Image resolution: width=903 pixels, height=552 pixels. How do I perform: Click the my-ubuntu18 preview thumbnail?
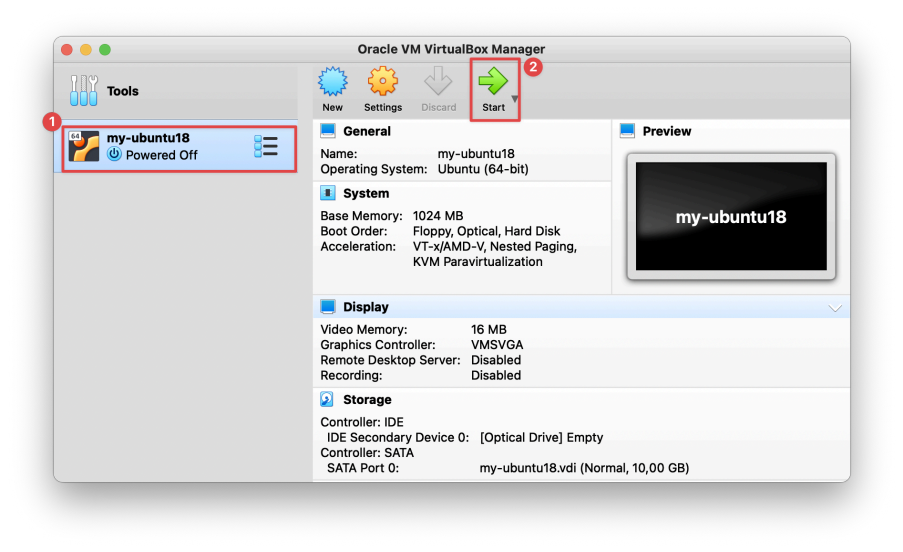click(731, 216)
